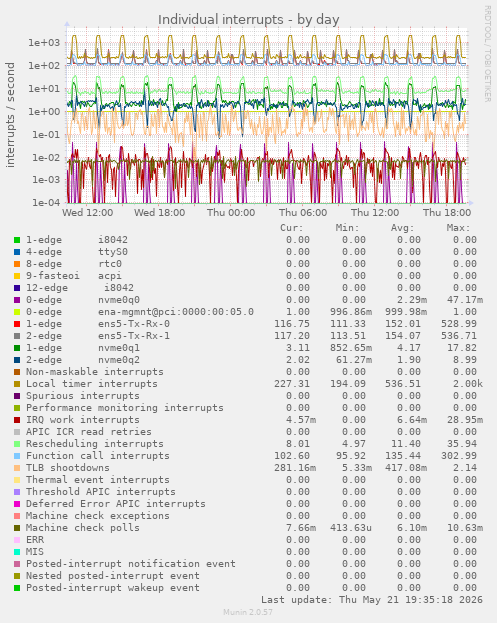Click the purple swatch beside nvme0q0
The width and height of the screenshot is (497, 623).
(17, 300)
